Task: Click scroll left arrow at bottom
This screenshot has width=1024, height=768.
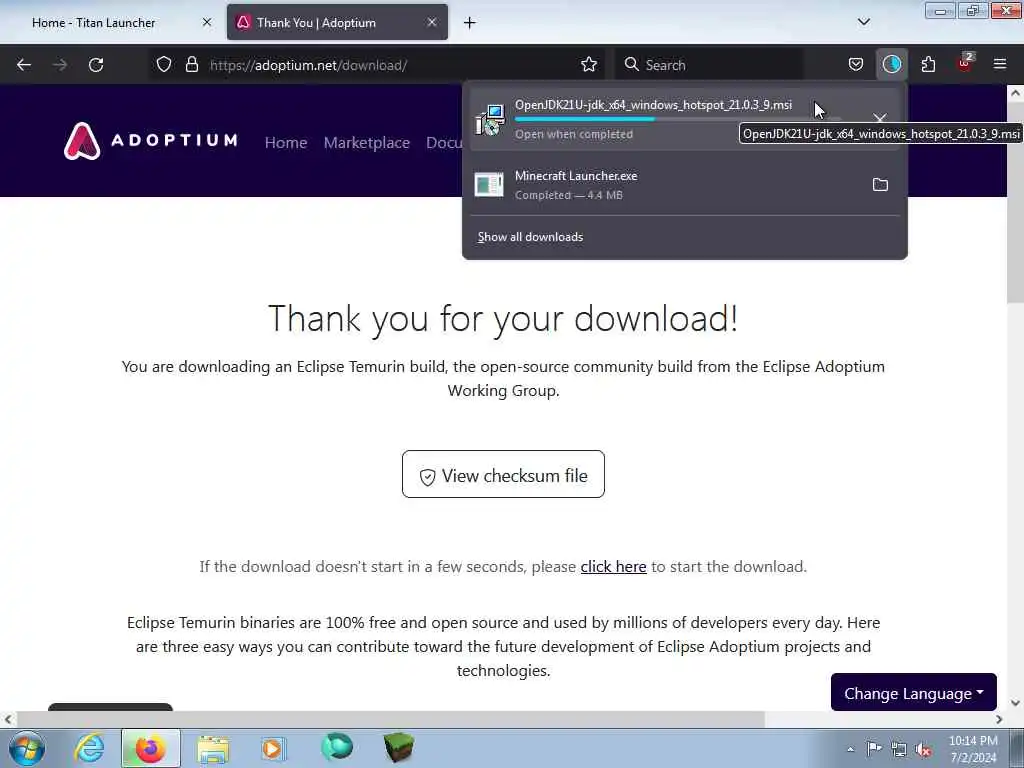Action: coord(8,719)
